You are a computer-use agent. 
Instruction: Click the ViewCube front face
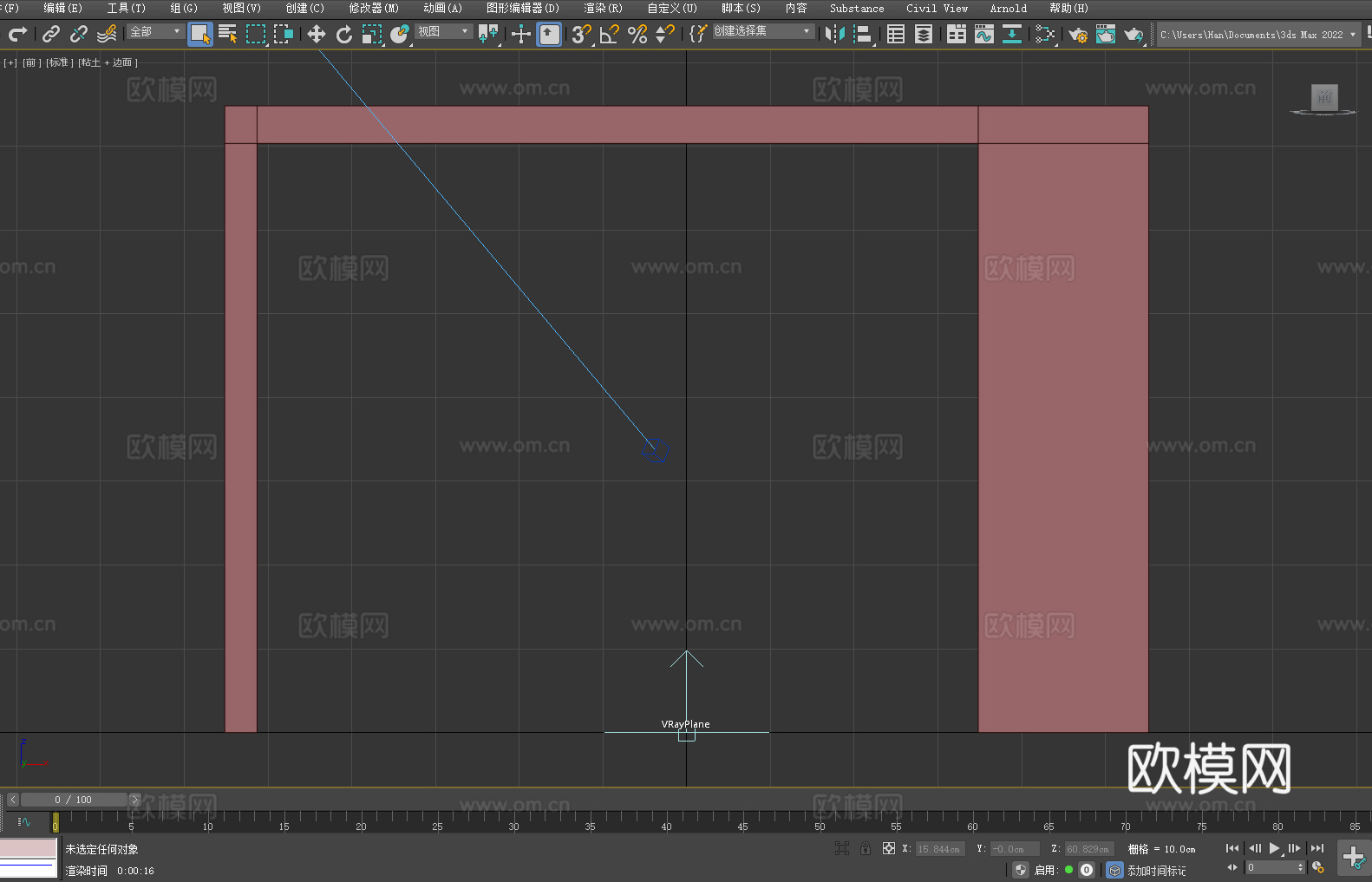point(1324,97)
